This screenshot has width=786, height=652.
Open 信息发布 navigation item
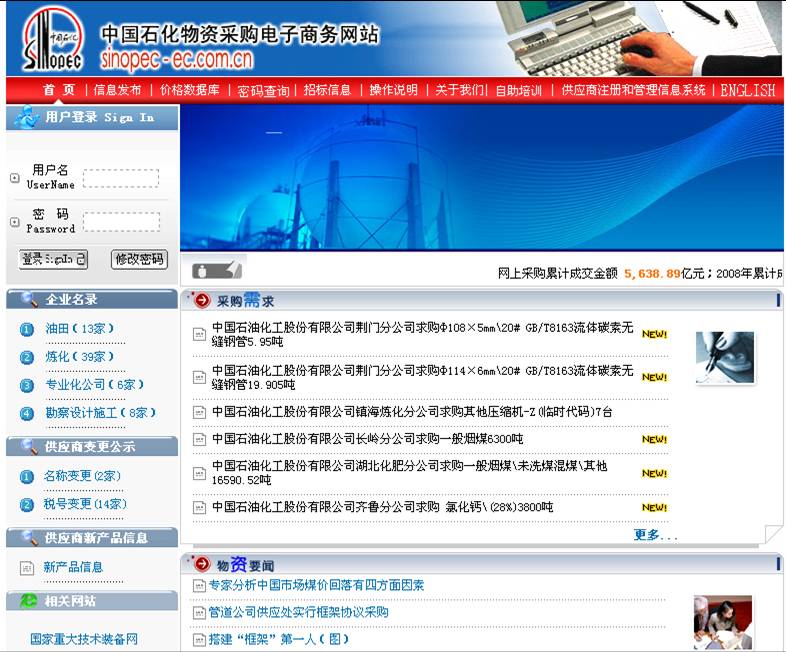tap(118, 90)
